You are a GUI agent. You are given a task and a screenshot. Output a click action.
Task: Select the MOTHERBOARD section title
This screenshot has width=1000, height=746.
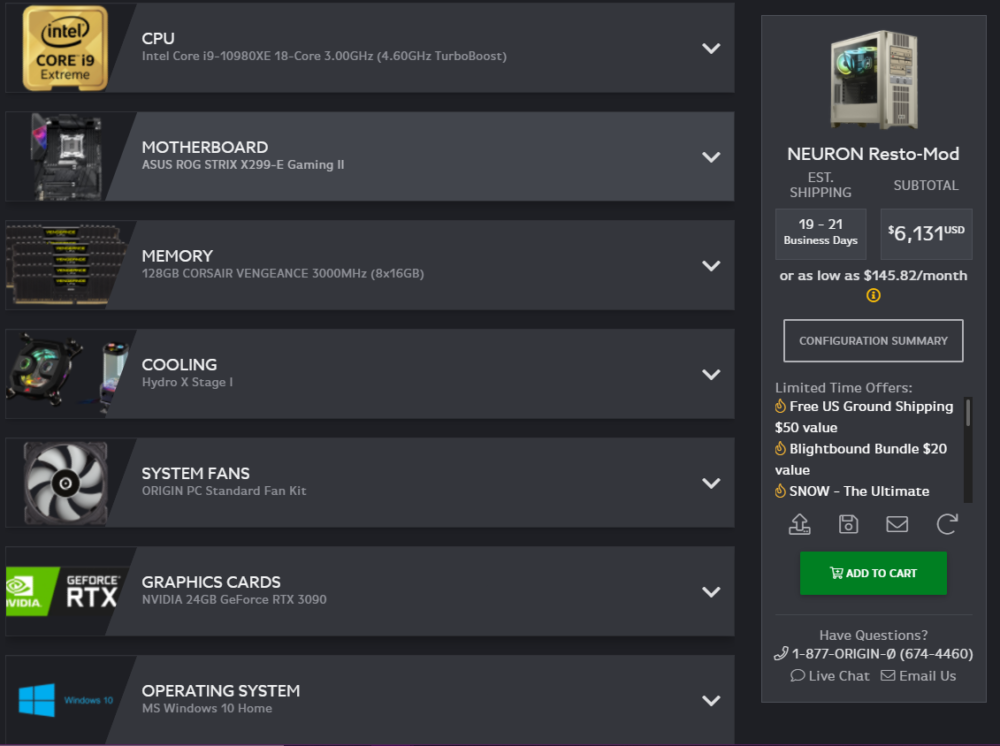click(205, 147)
